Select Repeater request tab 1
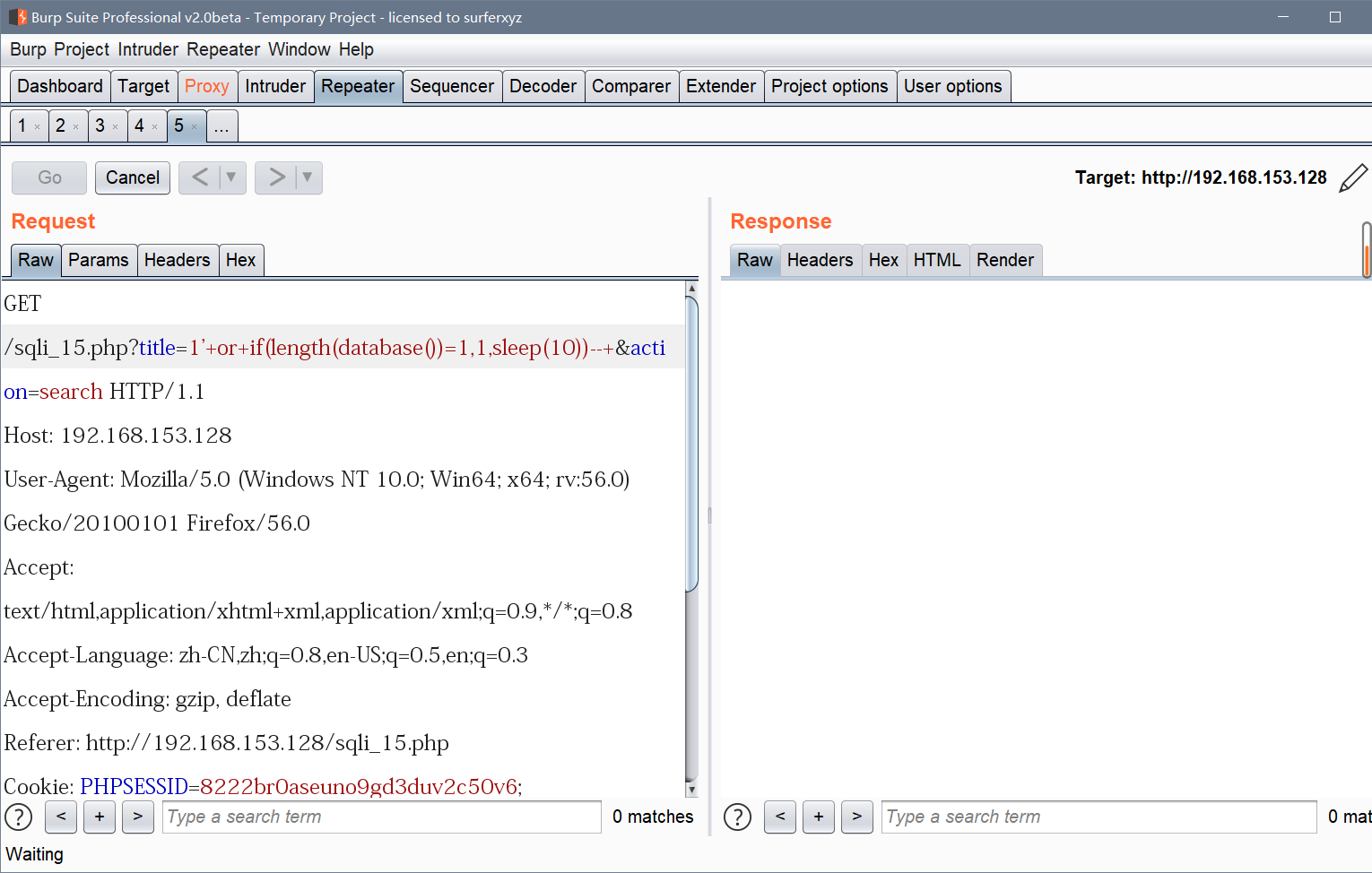Viewport: 1372px width, 873px height. pos(22,125)
